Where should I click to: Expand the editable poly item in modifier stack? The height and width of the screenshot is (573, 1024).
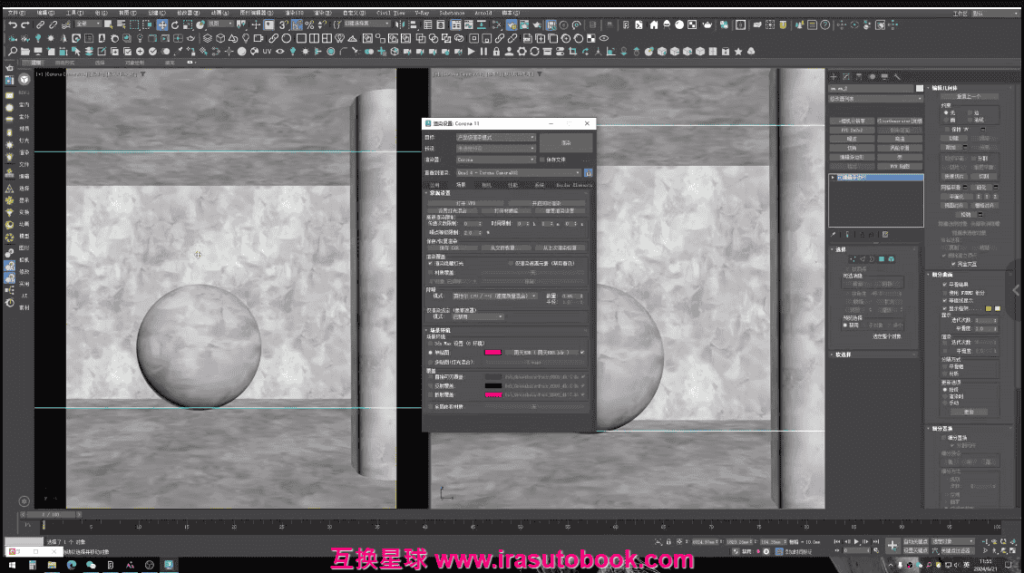[834, 177]
